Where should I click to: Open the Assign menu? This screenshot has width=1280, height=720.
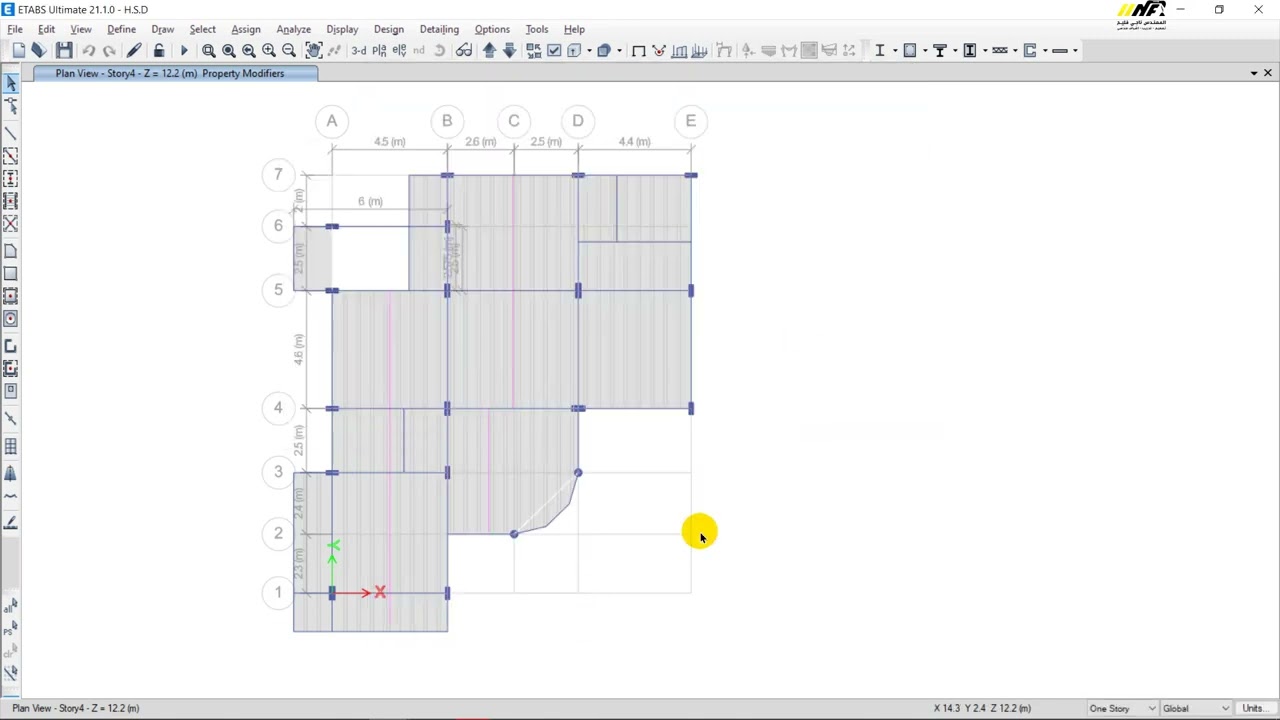pyautogui.click(x=246, y=29)
